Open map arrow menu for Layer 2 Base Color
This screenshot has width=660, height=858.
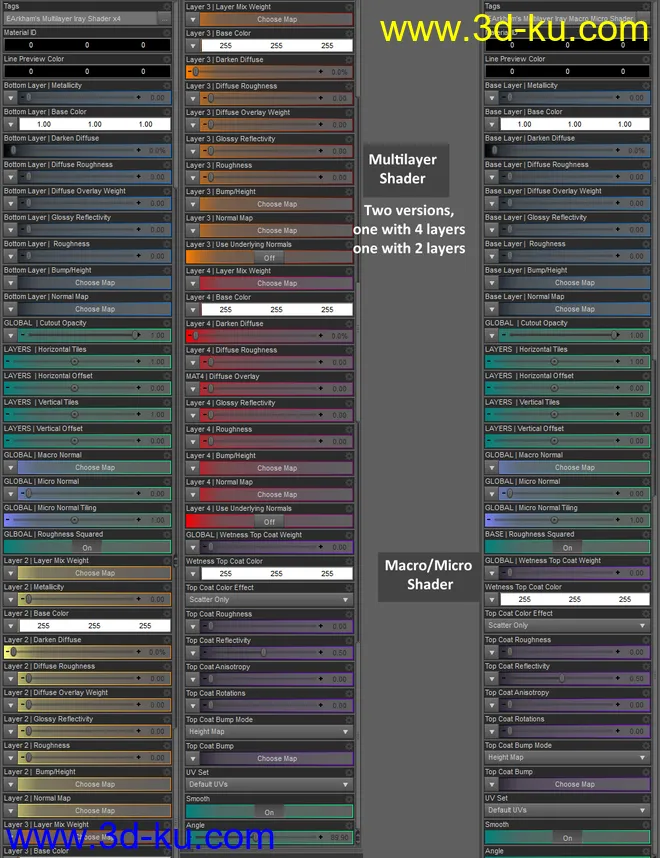(x=10, y=626)
